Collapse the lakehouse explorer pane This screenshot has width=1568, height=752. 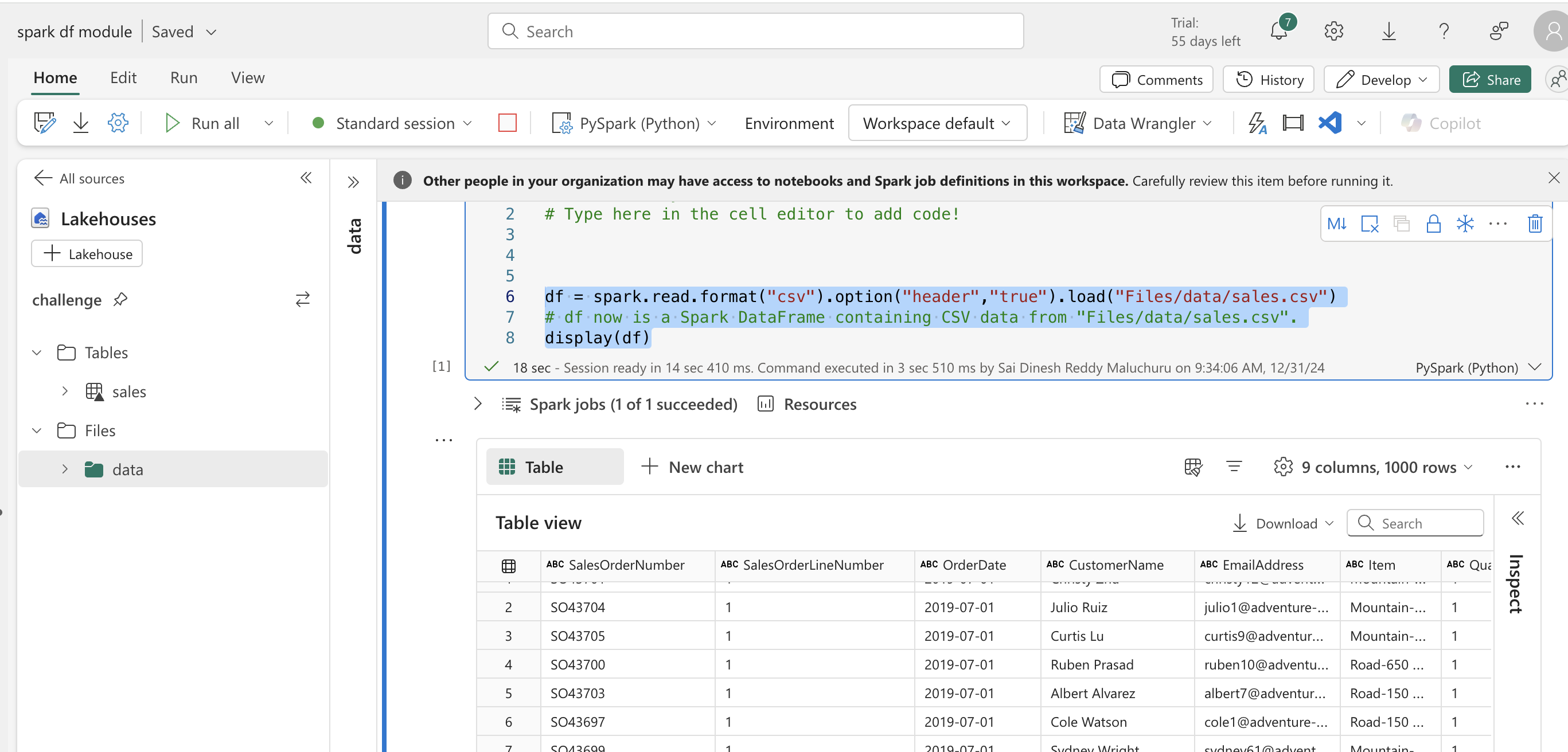click(x=306, y=178)
